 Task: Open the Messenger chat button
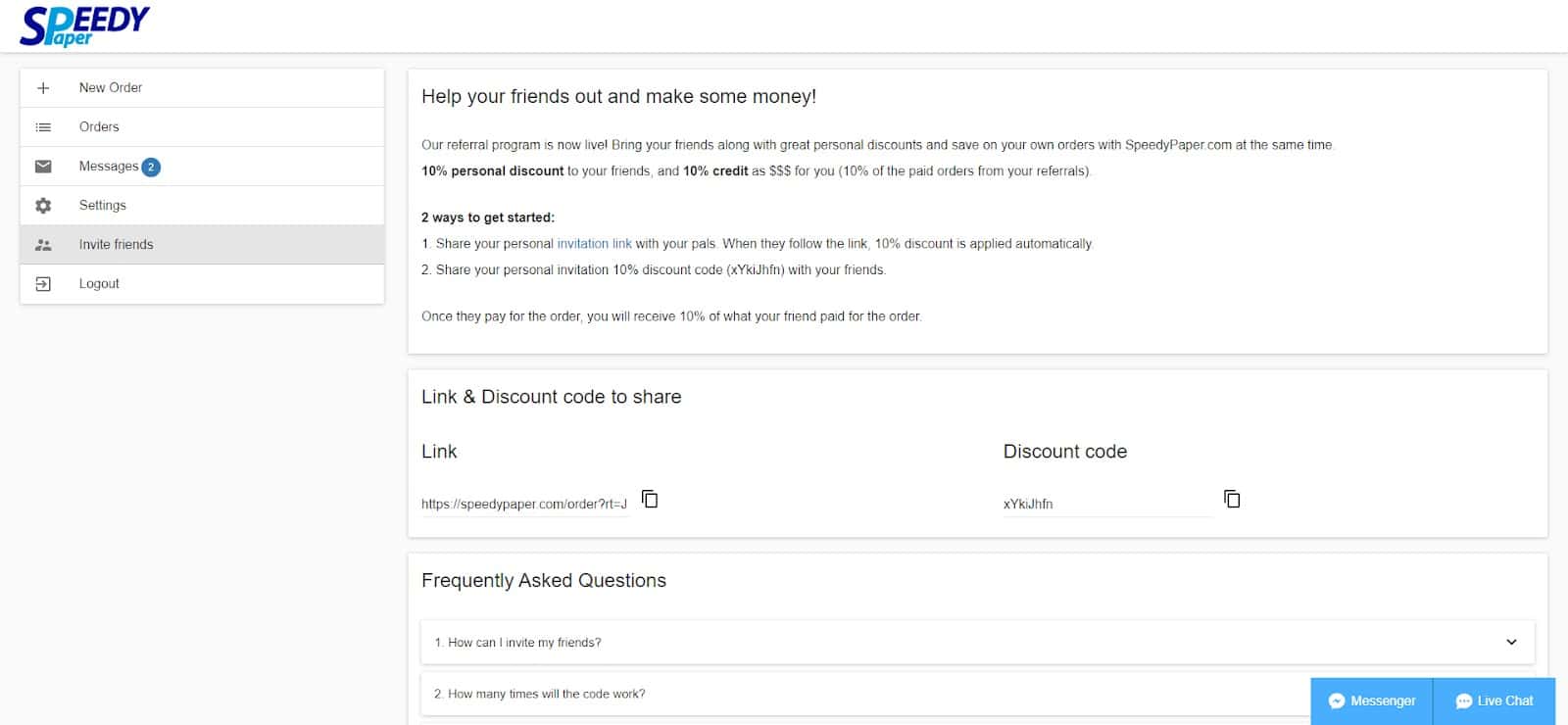(x=1372, y=701)
